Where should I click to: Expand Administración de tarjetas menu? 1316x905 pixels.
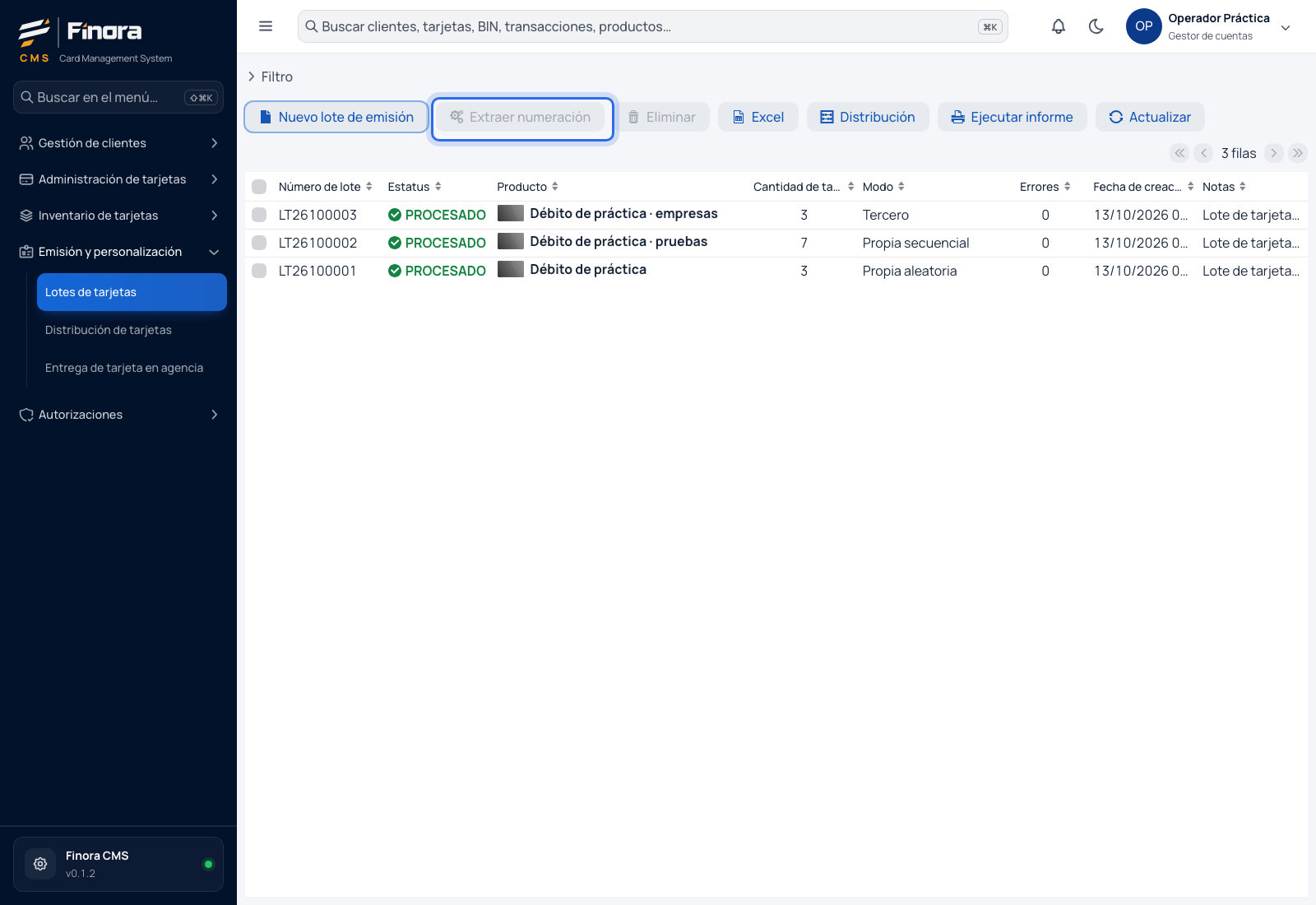pos(118,179)
